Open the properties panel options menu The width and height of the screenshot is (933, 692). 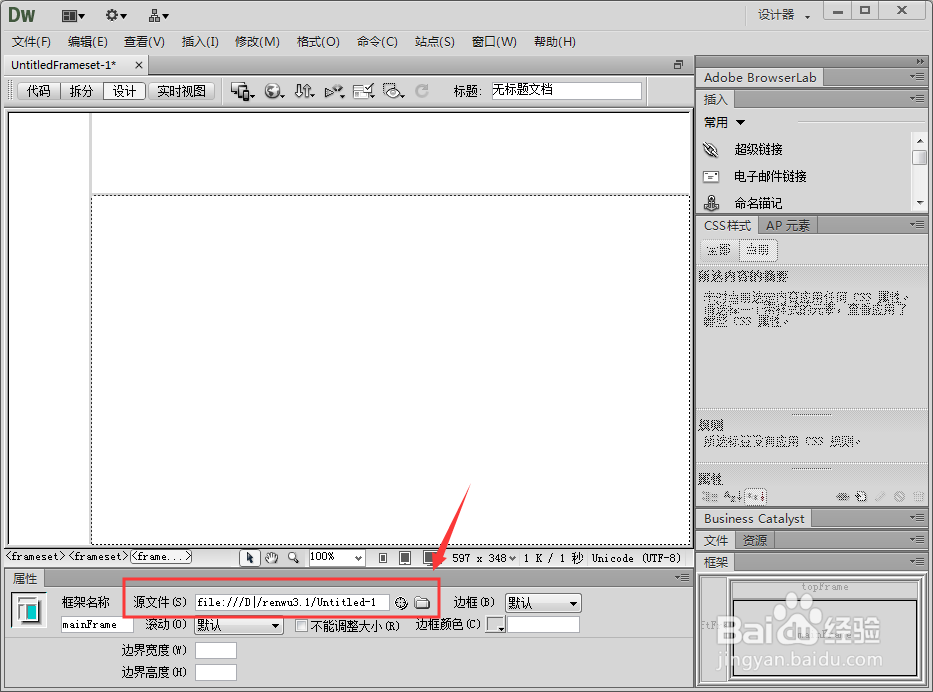click(x=682, y=577)
